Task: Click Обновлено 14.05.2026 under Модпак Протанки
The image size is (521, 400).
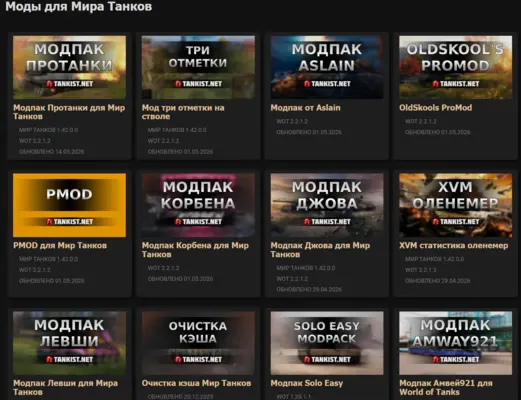Action: point(52,152)
